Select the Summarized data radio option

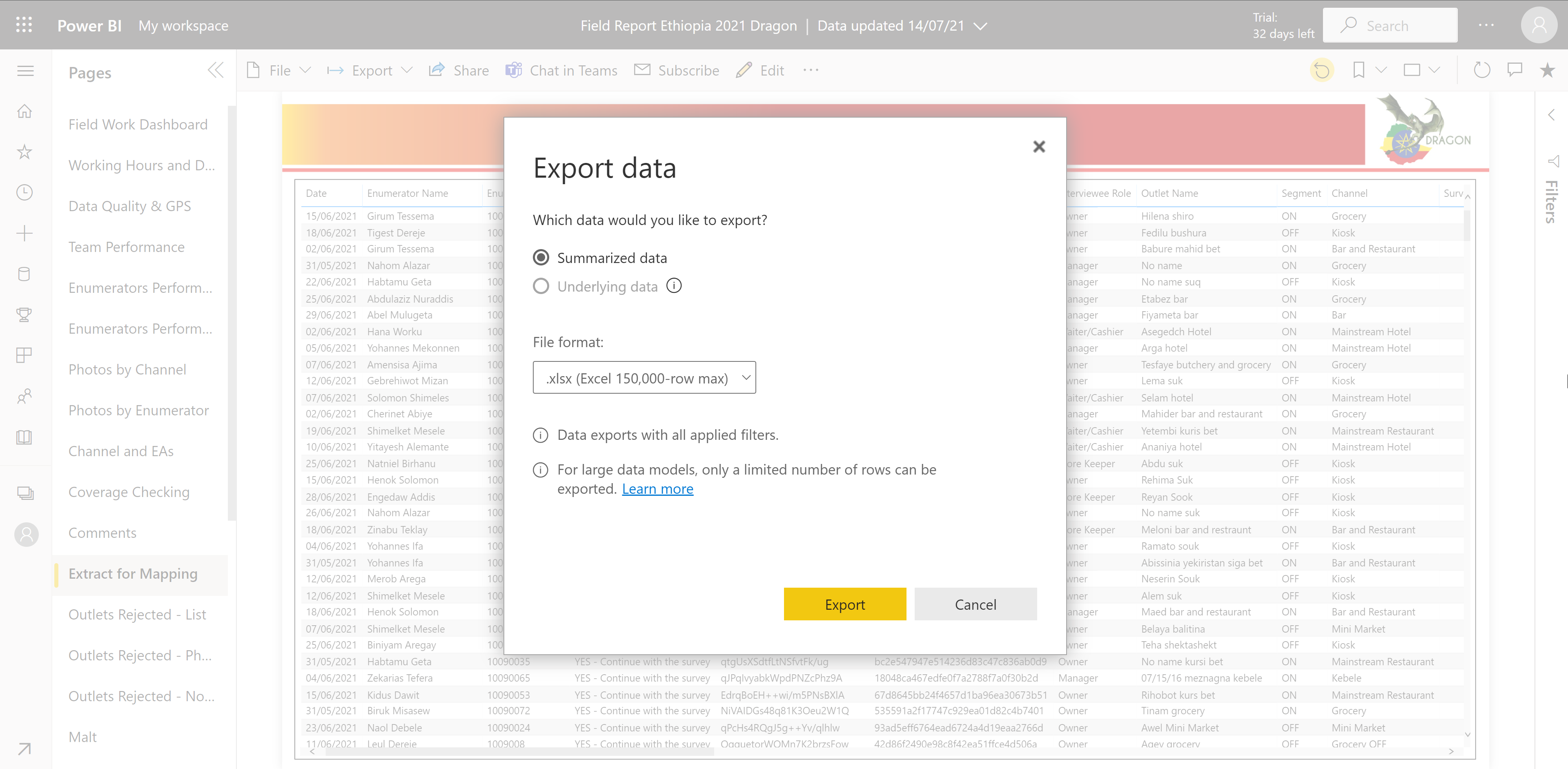[541, 258]
